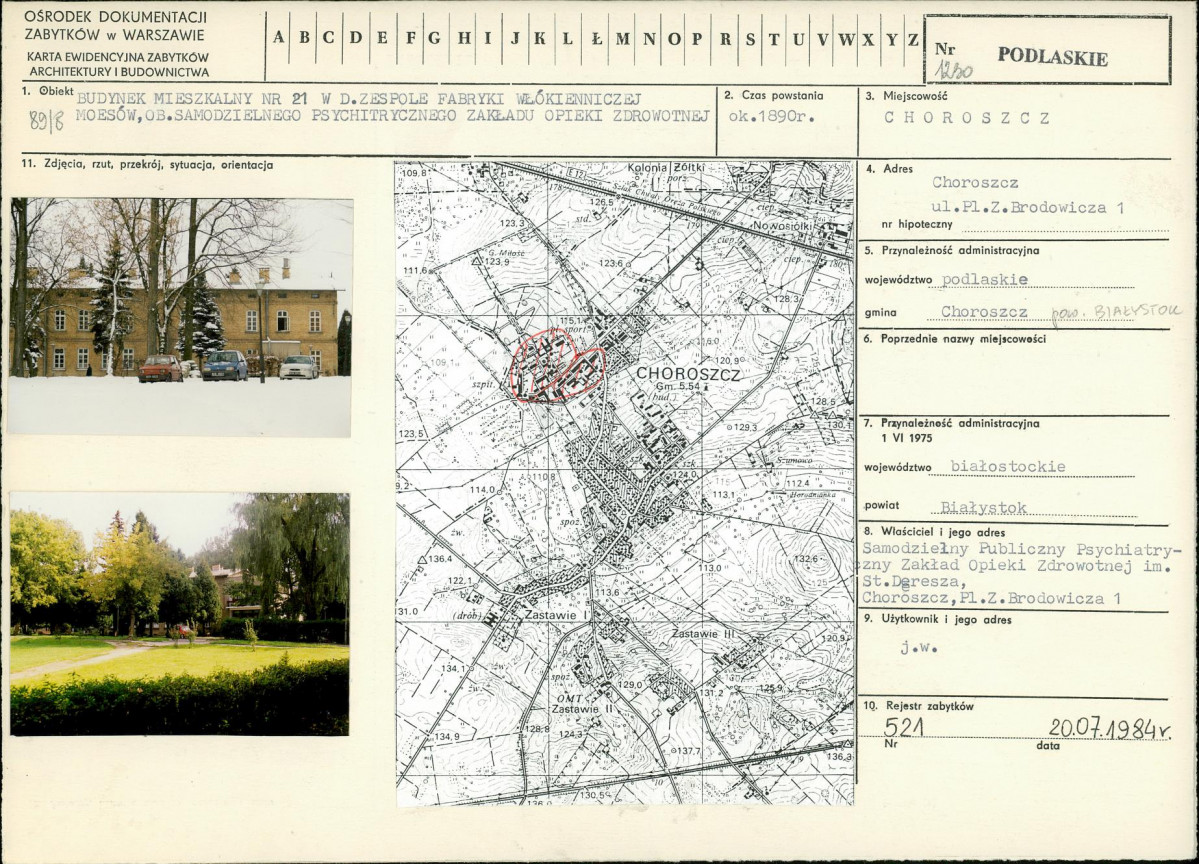Click the letter Z box in alphabet strip

(913, 39)
